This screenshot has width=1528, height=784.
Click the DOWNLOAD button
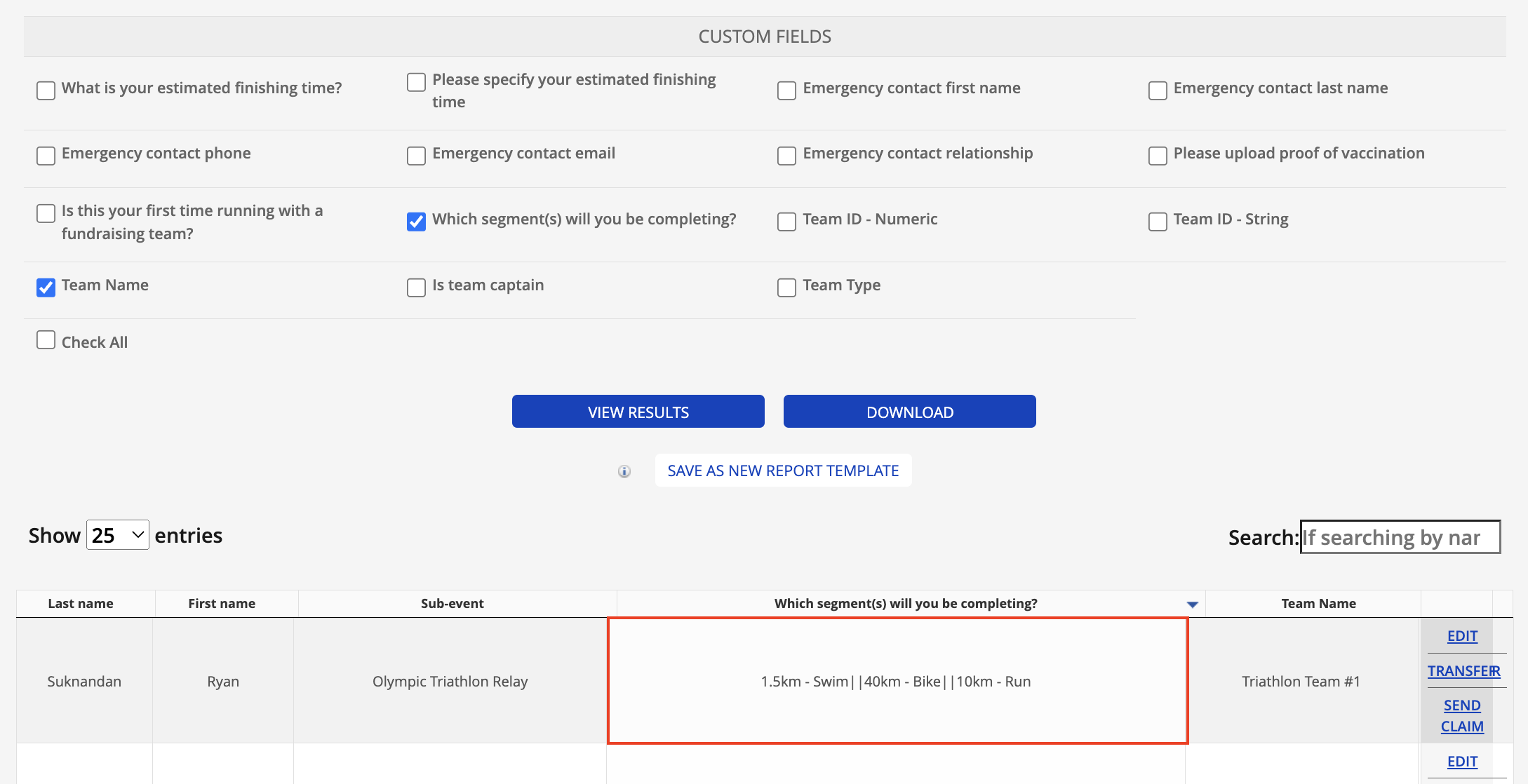(909, 412)
